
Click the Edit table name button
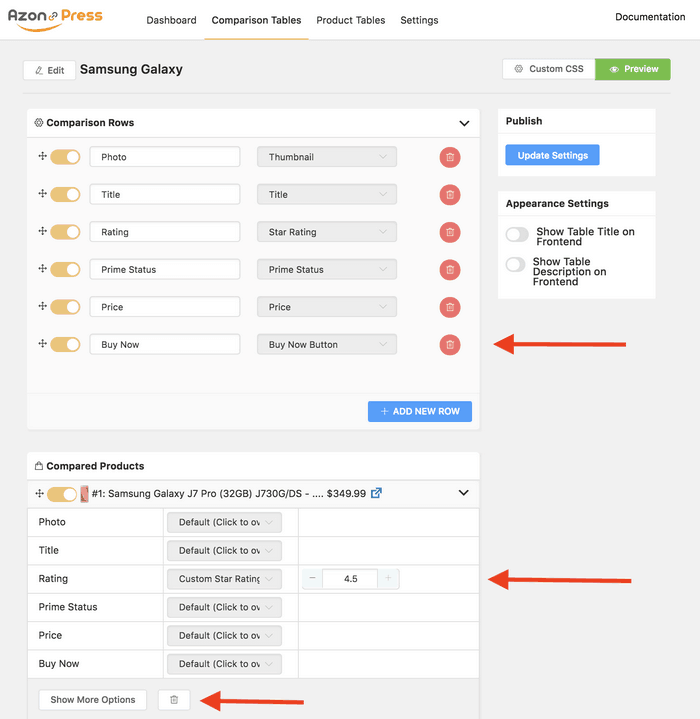[x=50, y=70]
